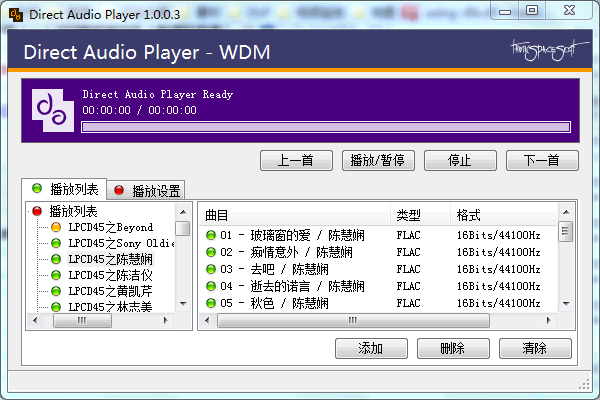Click the 播放/暂停 button

(378, 160)
